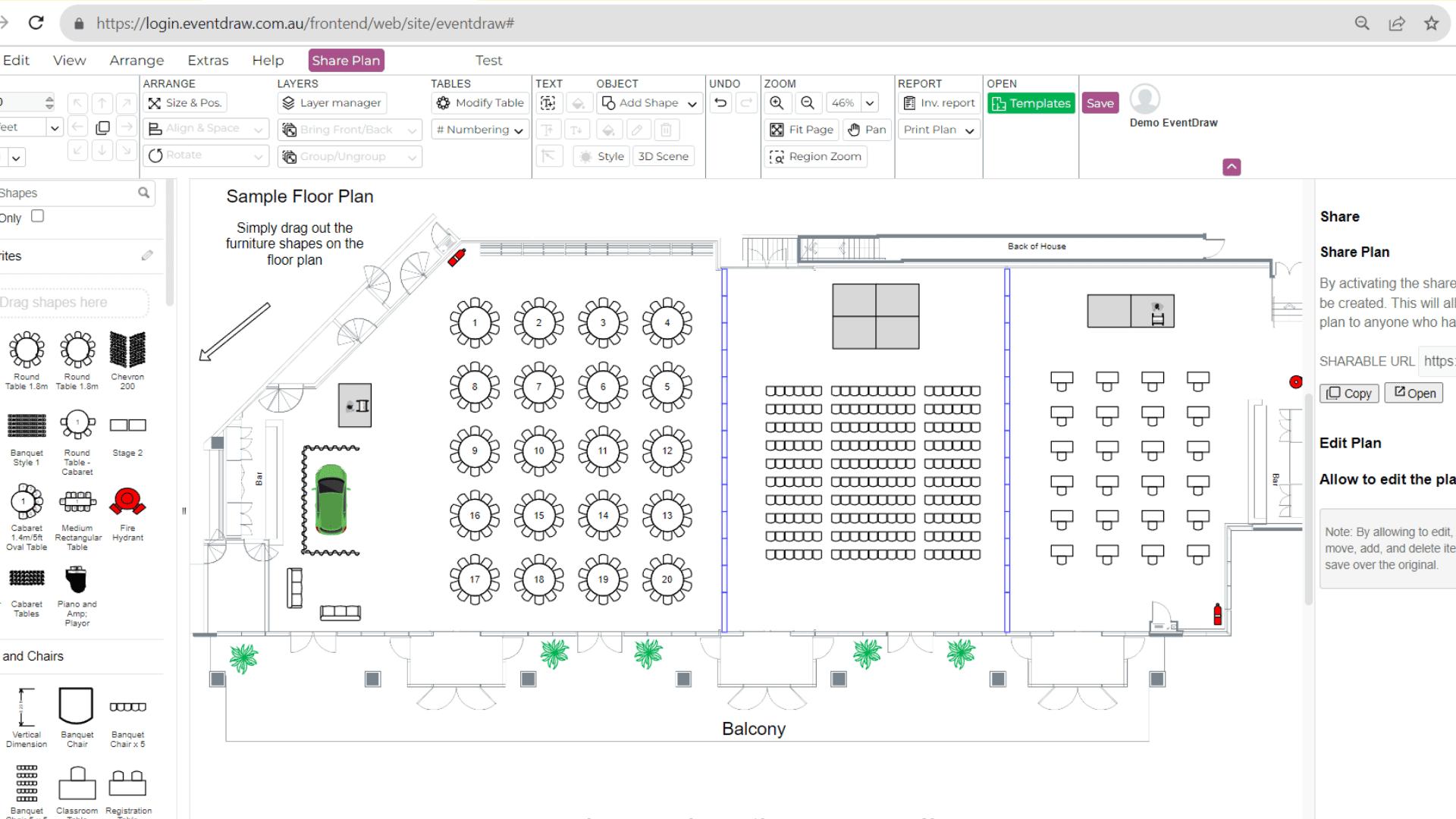Click the undo arrow icon
This screenshot has width=1456, height=819.
coord(720,103)
